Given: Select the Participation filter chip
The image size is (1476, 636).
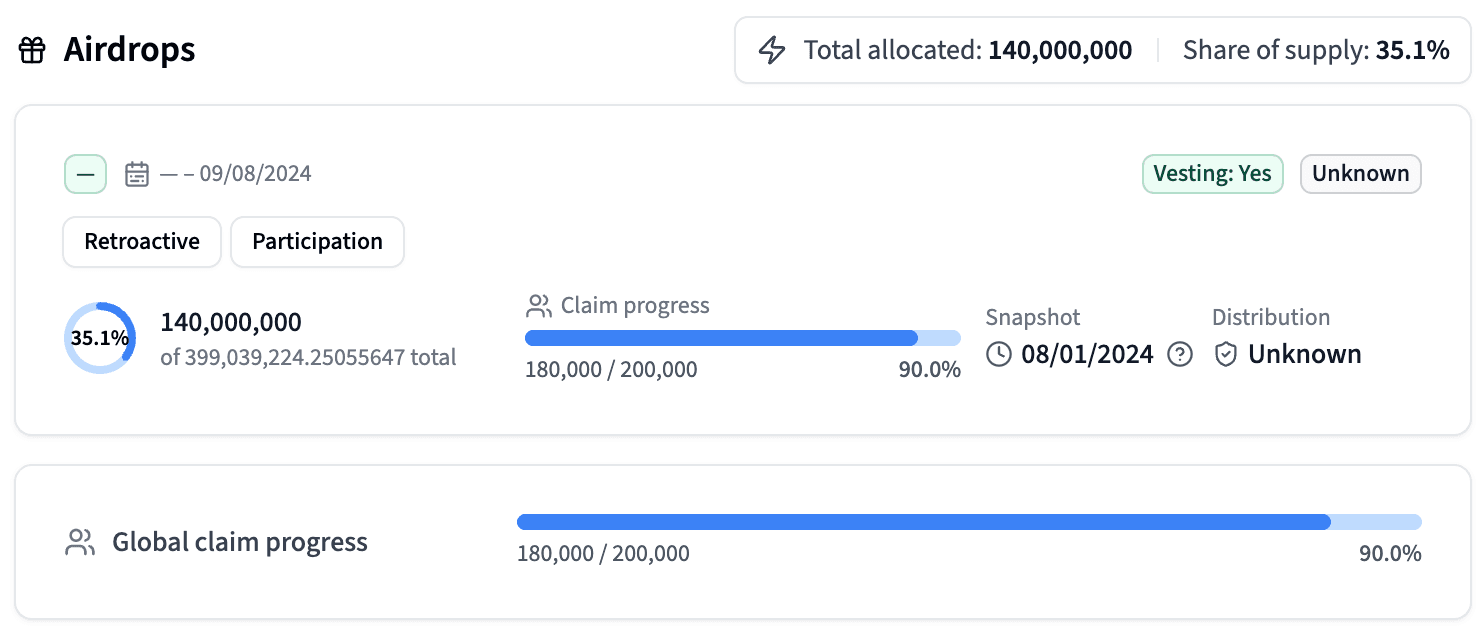Looking at the screenshot, I should point(317,241).
